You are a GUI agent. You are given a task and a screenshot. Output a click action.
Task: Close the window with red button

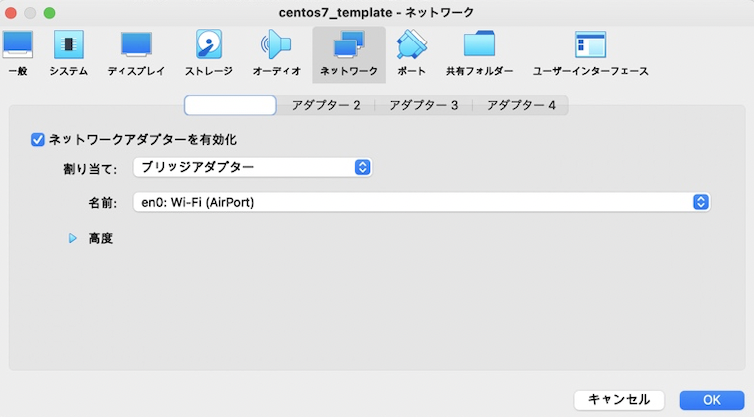coord(11,13)
